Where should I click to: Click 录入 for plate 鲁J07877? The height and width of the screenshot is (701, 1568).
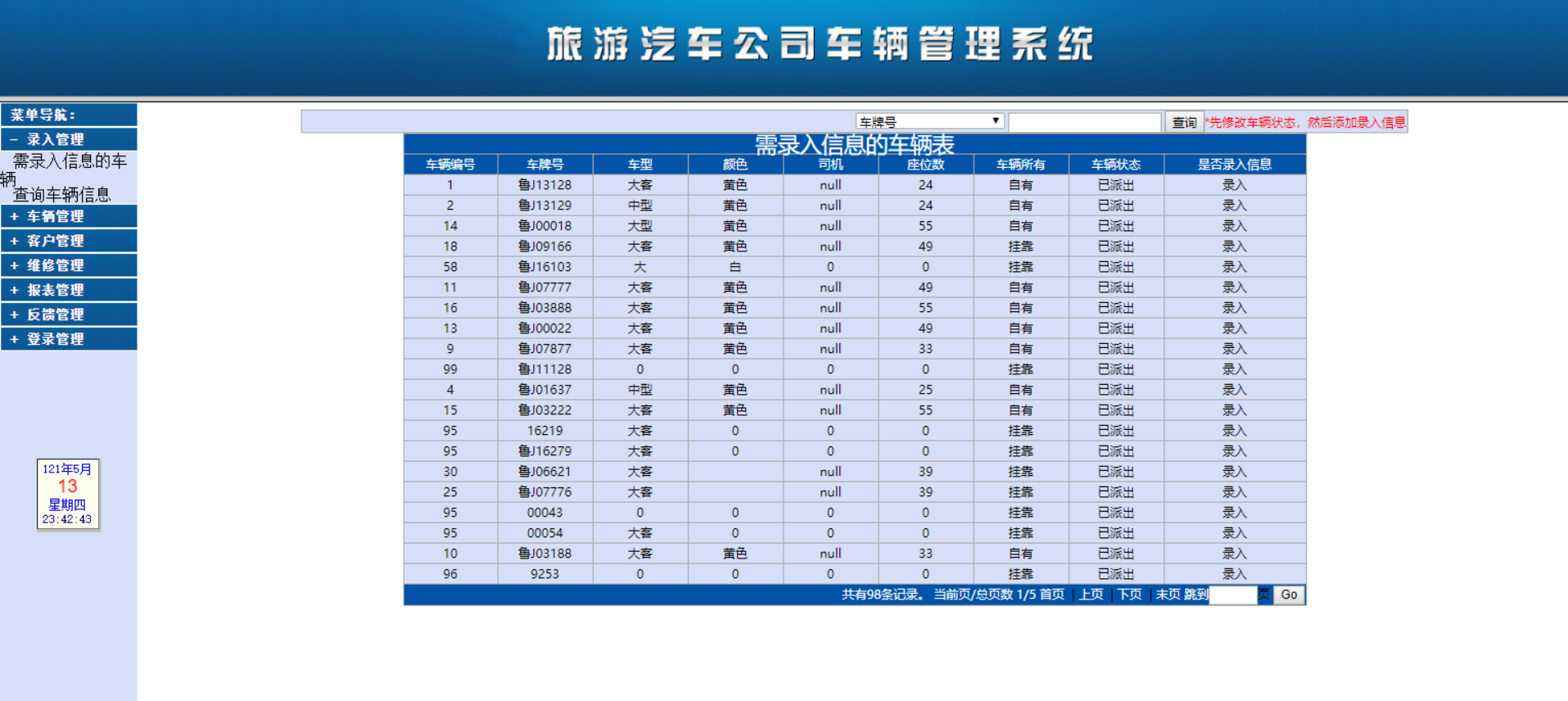[1234, 349]
